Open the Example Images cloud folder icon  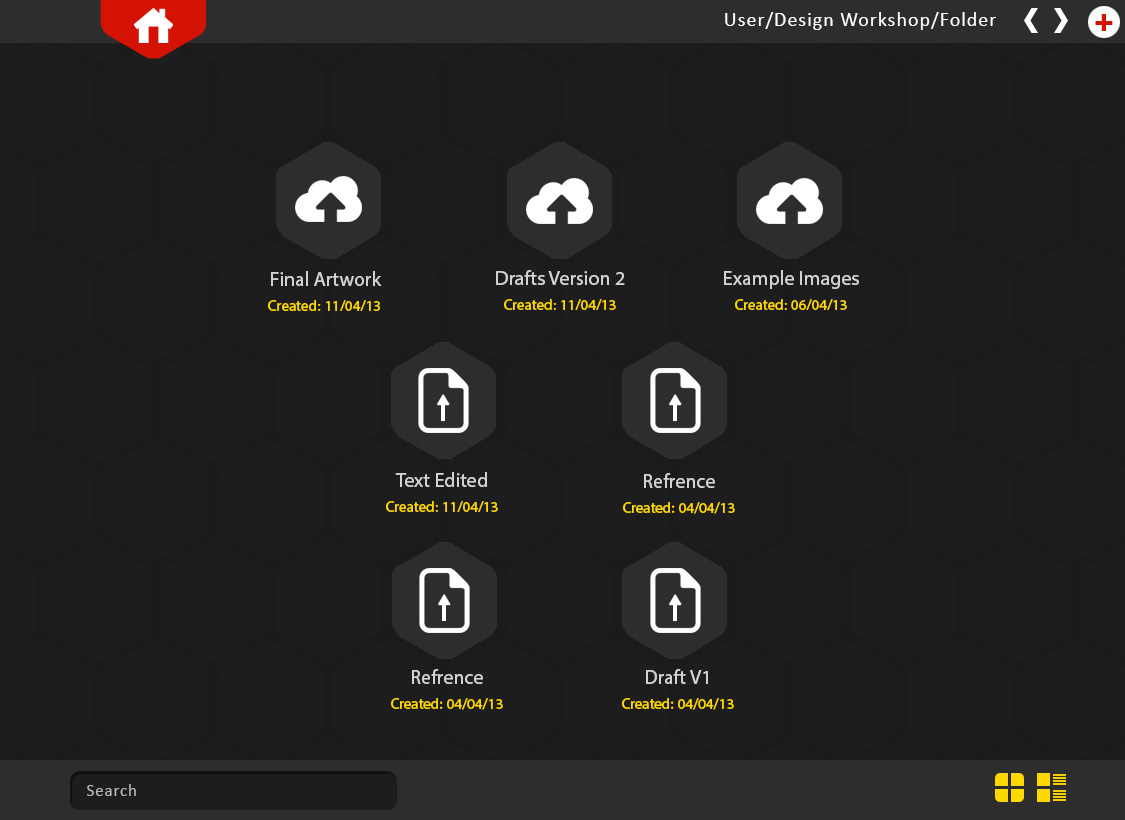pos(789,200)
